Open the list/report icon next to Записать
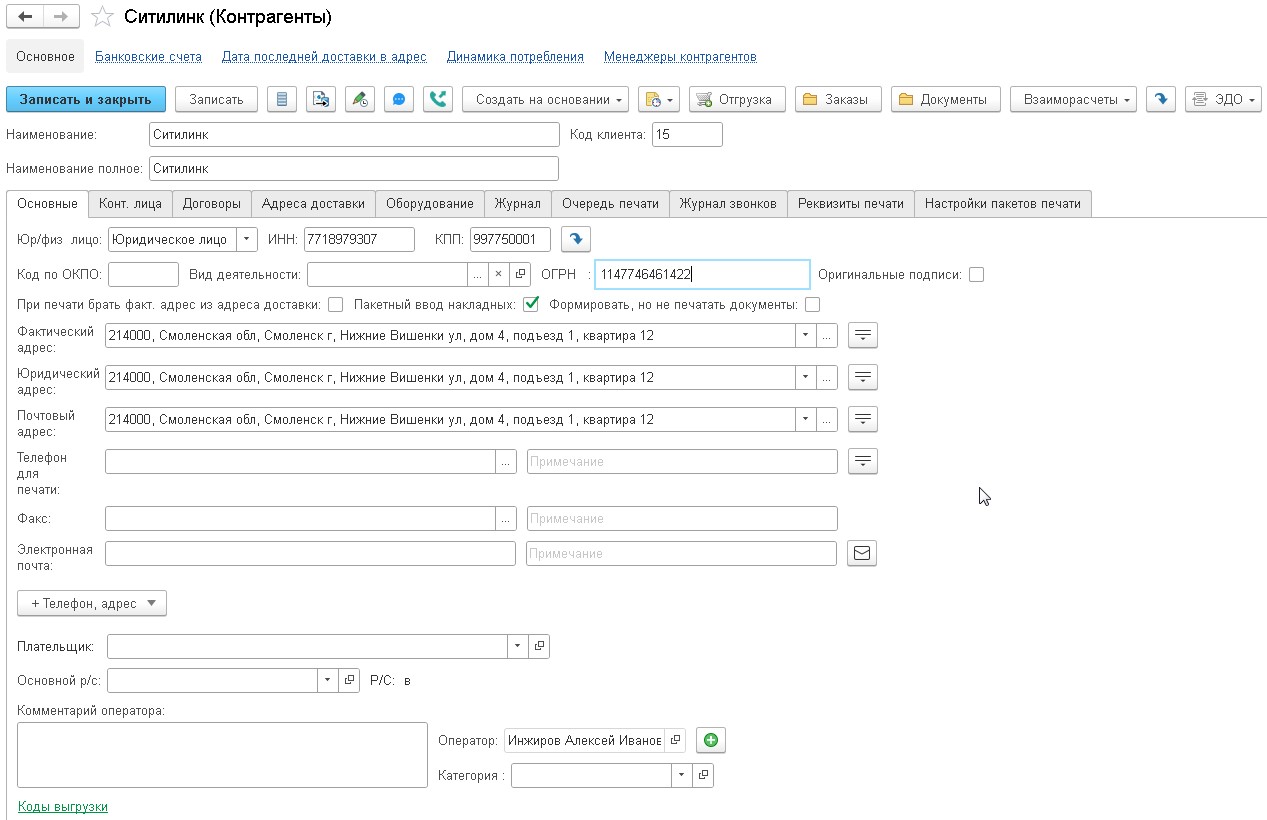This screenshot has height=820, width=1267. click(x=282, y=99)
